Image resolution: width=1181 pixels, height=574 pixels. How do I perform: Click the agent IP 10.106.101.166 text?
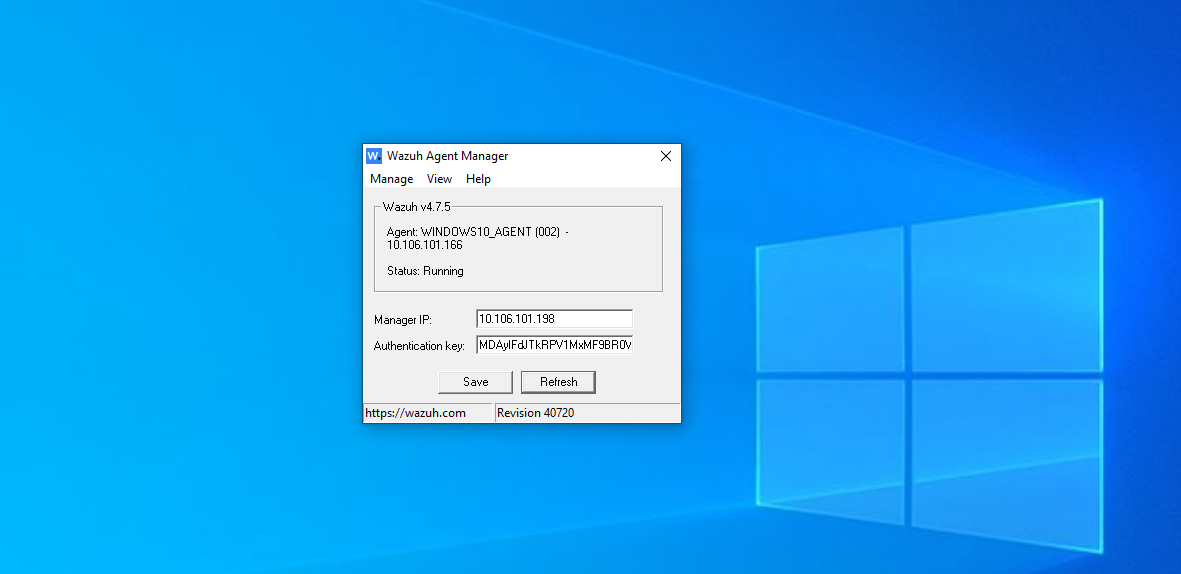pos(425,246)
